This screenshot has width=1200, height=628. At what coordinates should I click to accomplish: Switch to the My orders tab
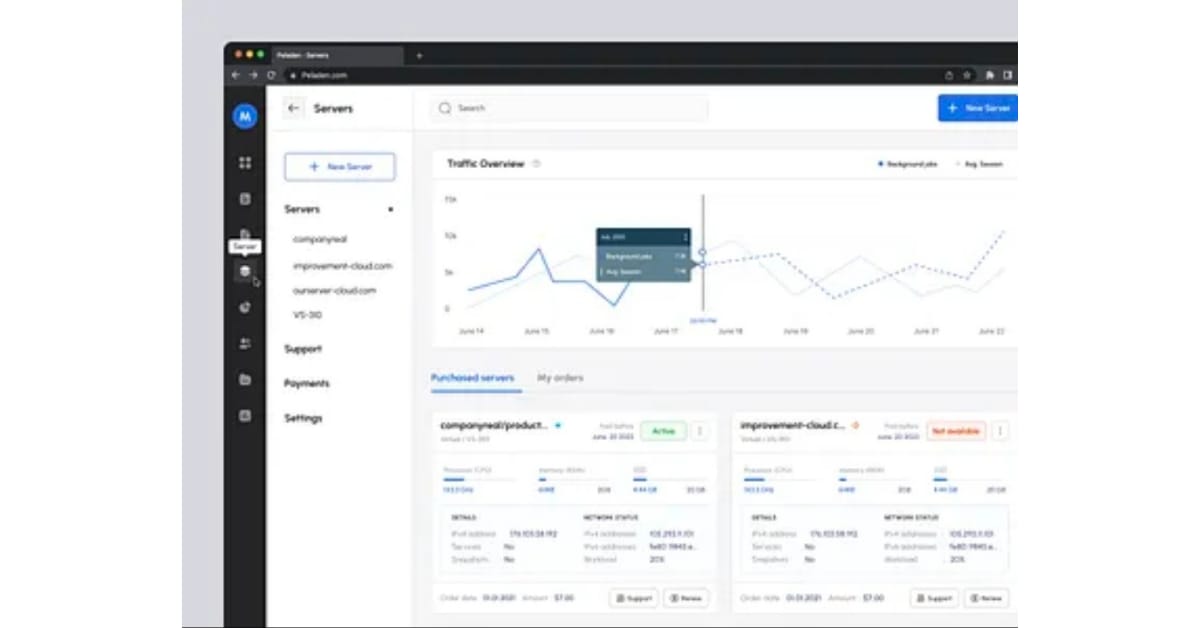tap(560, 378)
